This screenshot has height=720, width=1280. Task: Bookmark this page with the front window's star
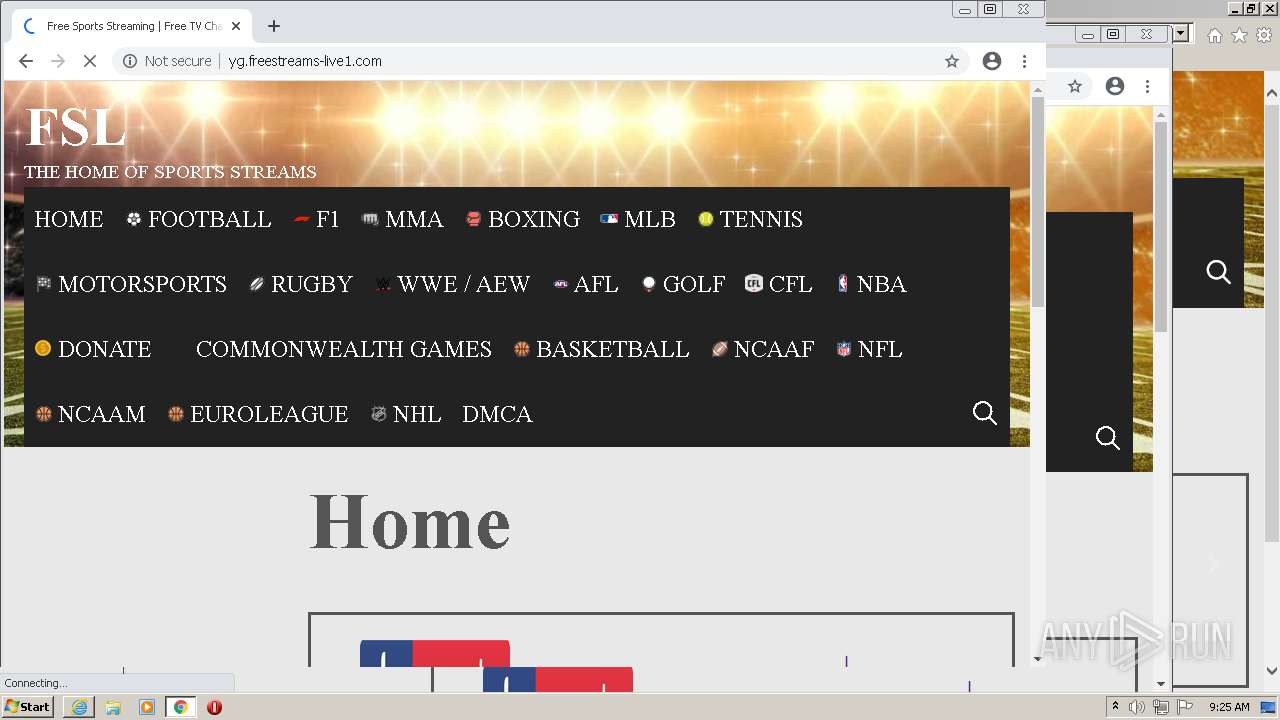[952, 61]
